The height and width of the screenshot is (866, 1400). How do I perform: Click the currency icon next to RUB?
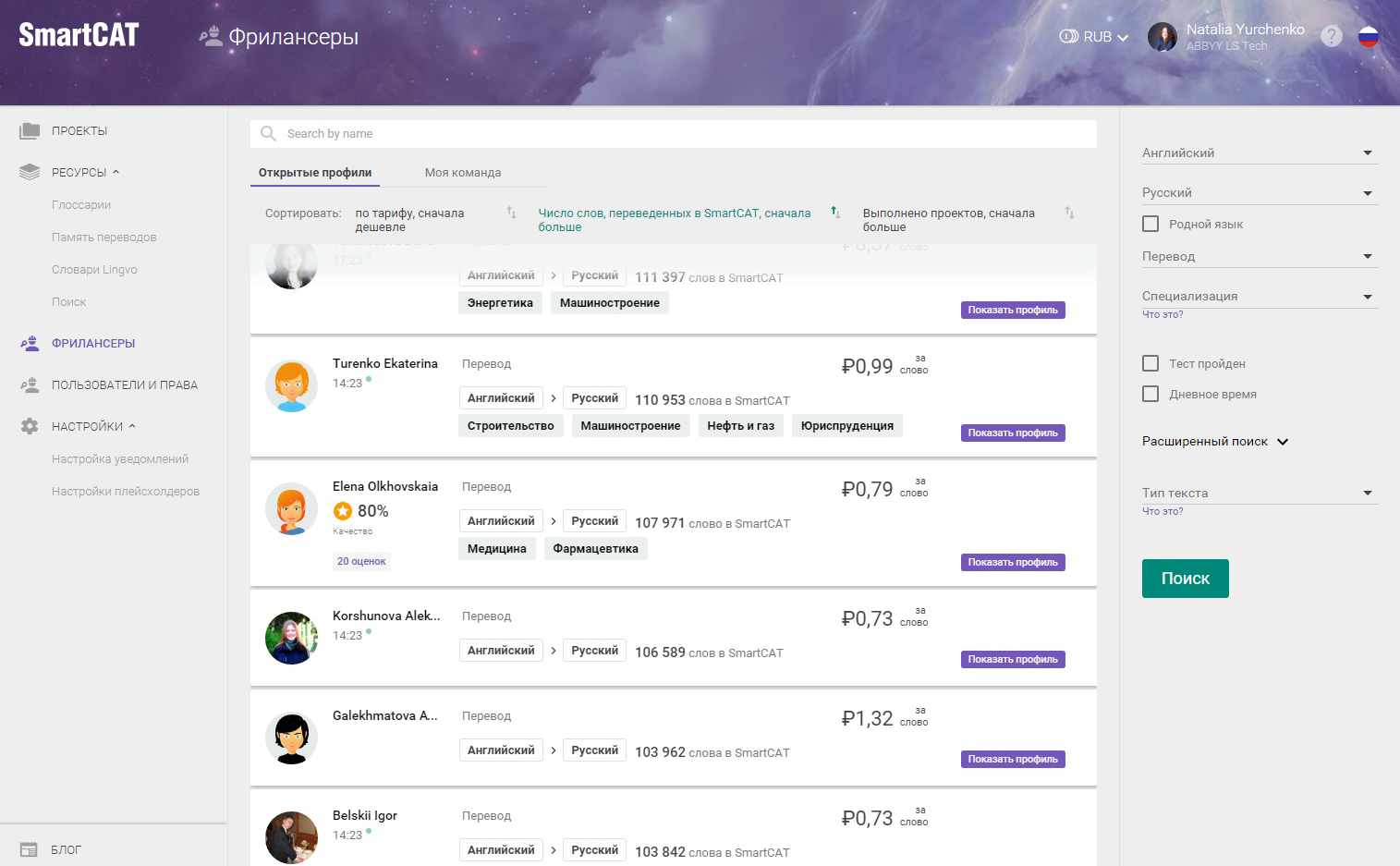[1068, 37]
